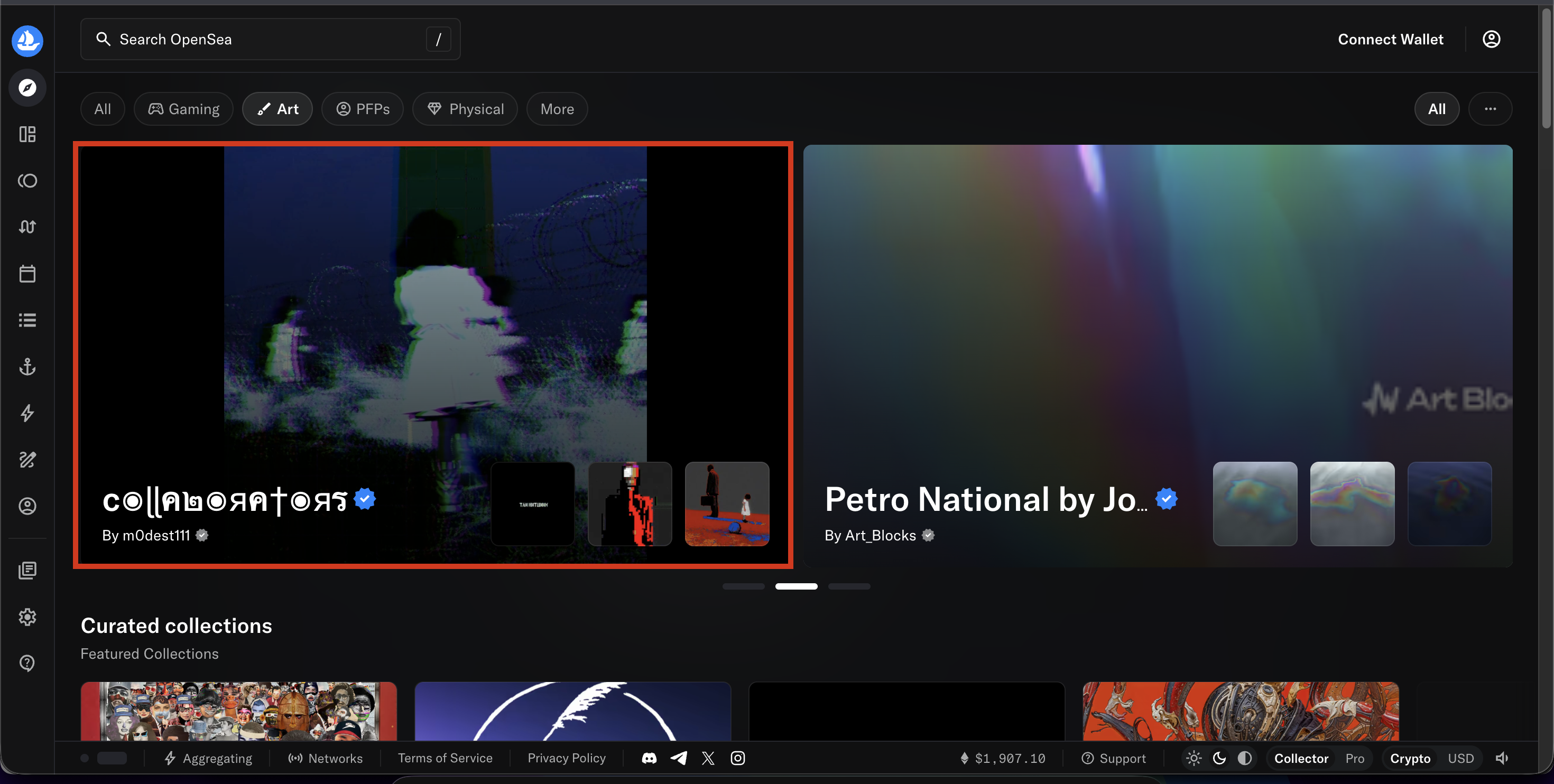Open the Petro National by Jo... collection title

pyautogui.click(x=986, y=499)
